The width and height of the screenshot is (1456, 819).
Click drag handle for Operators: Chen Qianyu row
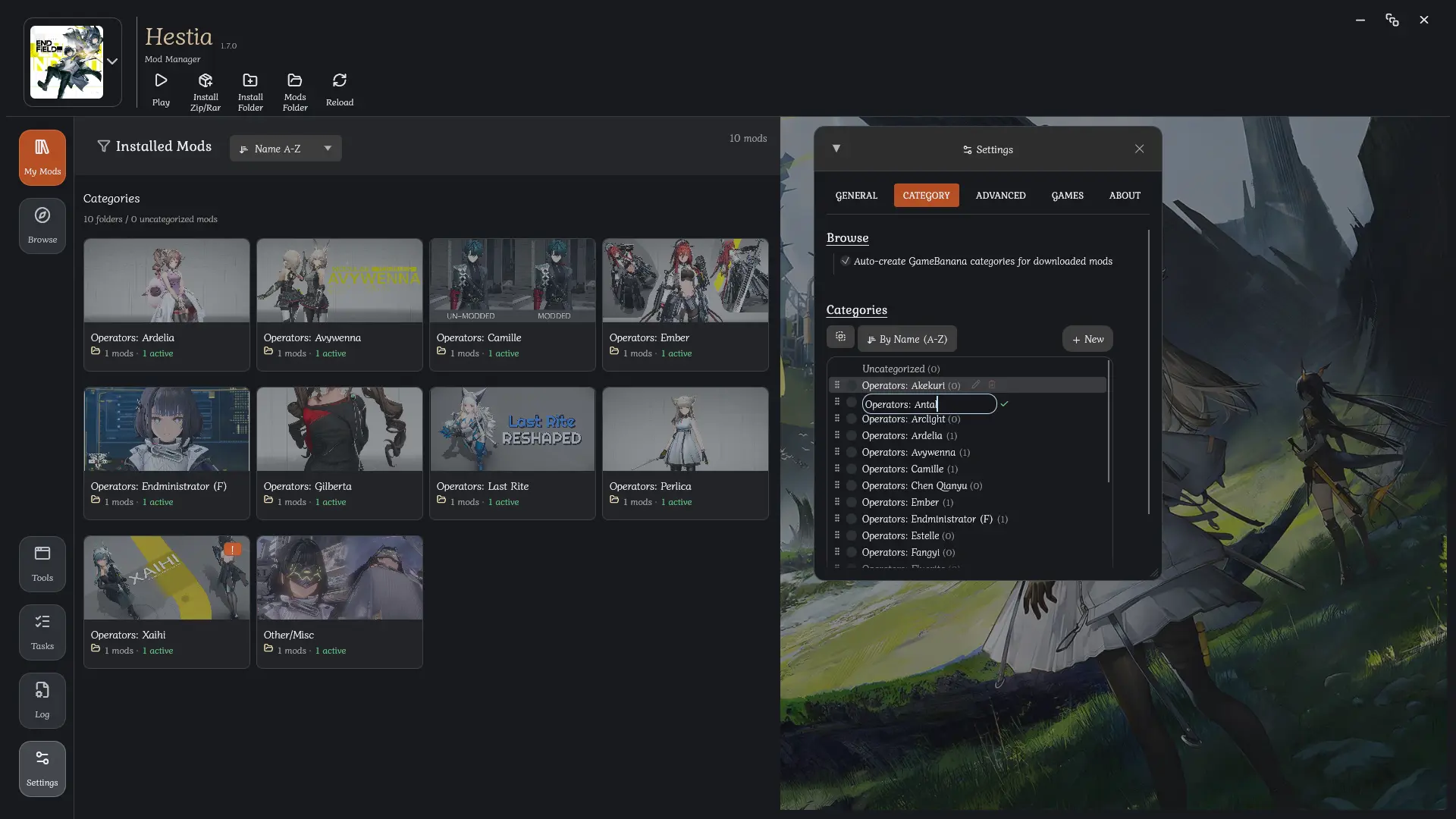[x=837, y=485]
